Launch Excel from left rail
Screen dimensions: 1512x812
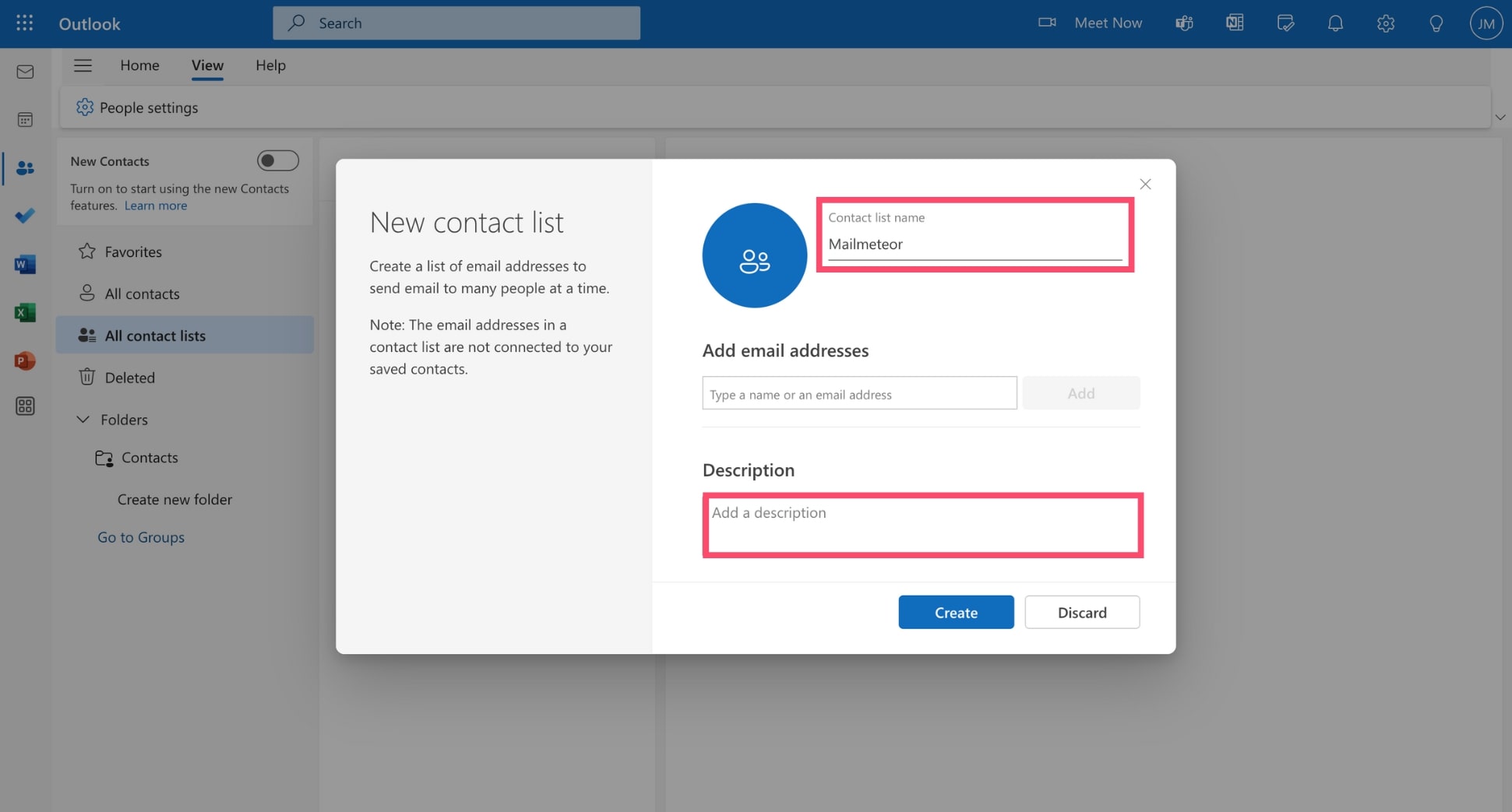coord(25,312)
